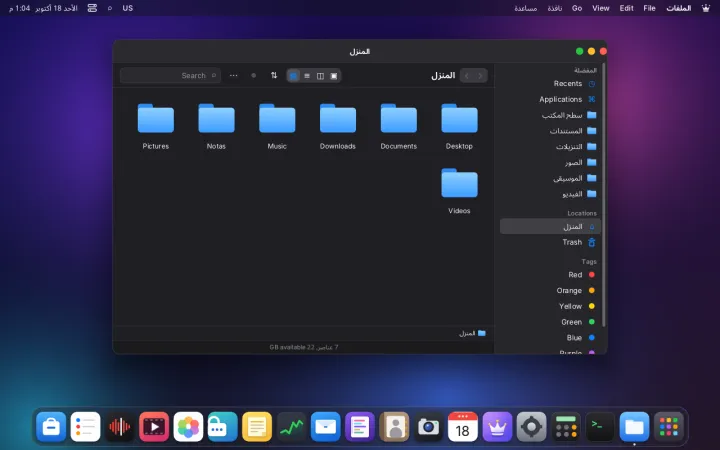Click the sidebar vertical scrollbar

pyautogui.click(x=604, y=195)
